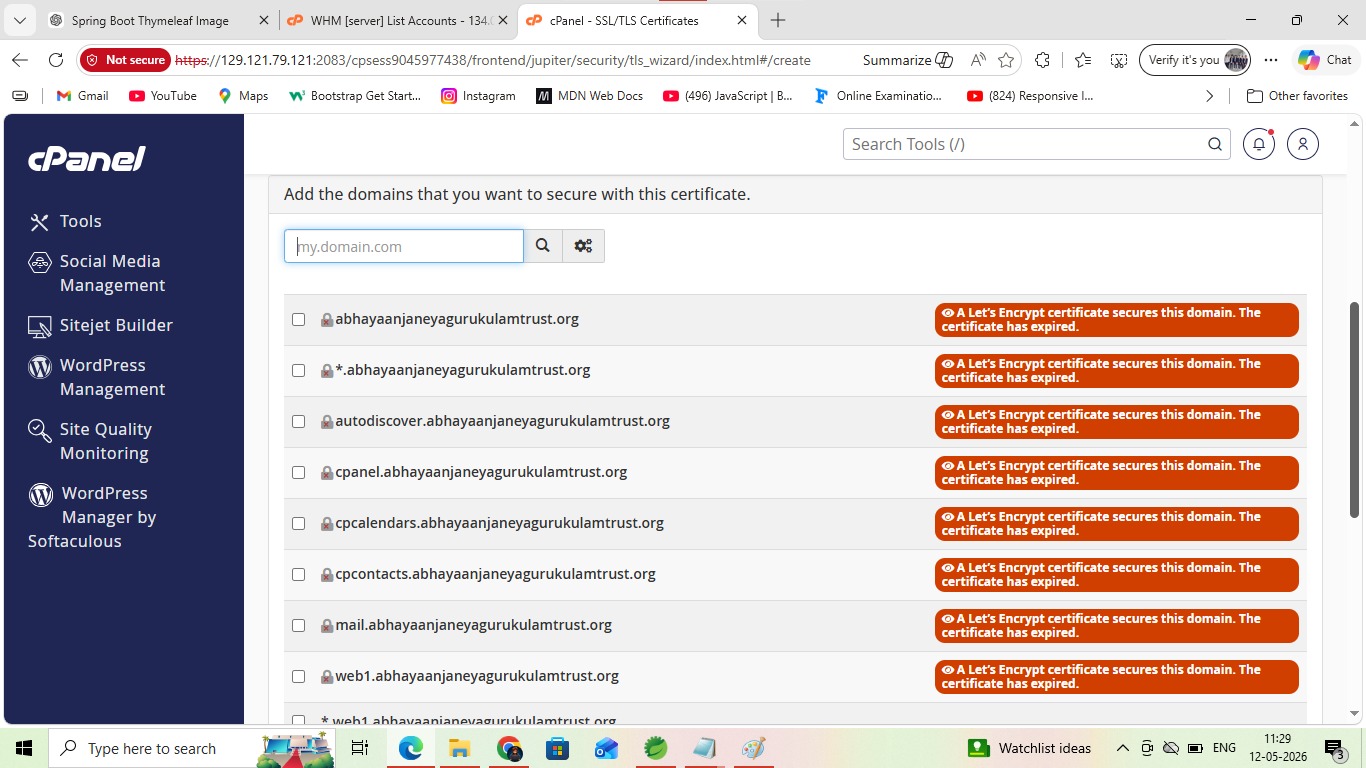Screen dimensions: 1366x768
Task: Open the browser extensions puzzle icon
Action: coord(1042,60)
